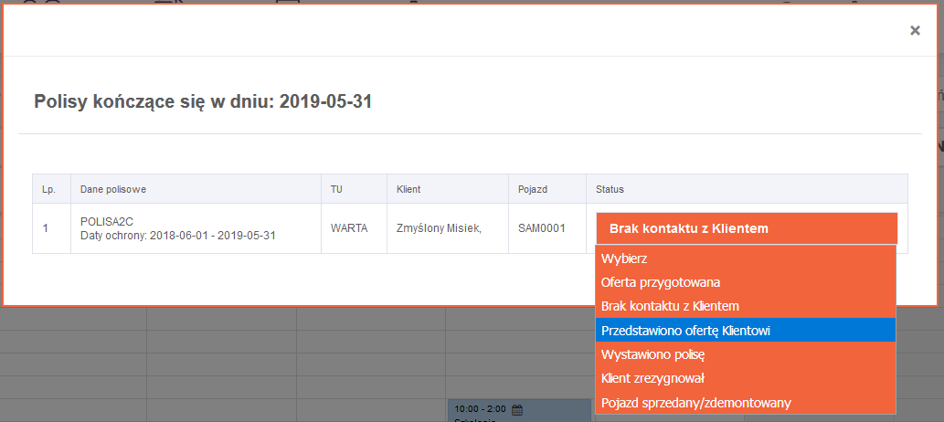Click the WARTA insurer cell
944x422 pixels.
tap(349, 228)
